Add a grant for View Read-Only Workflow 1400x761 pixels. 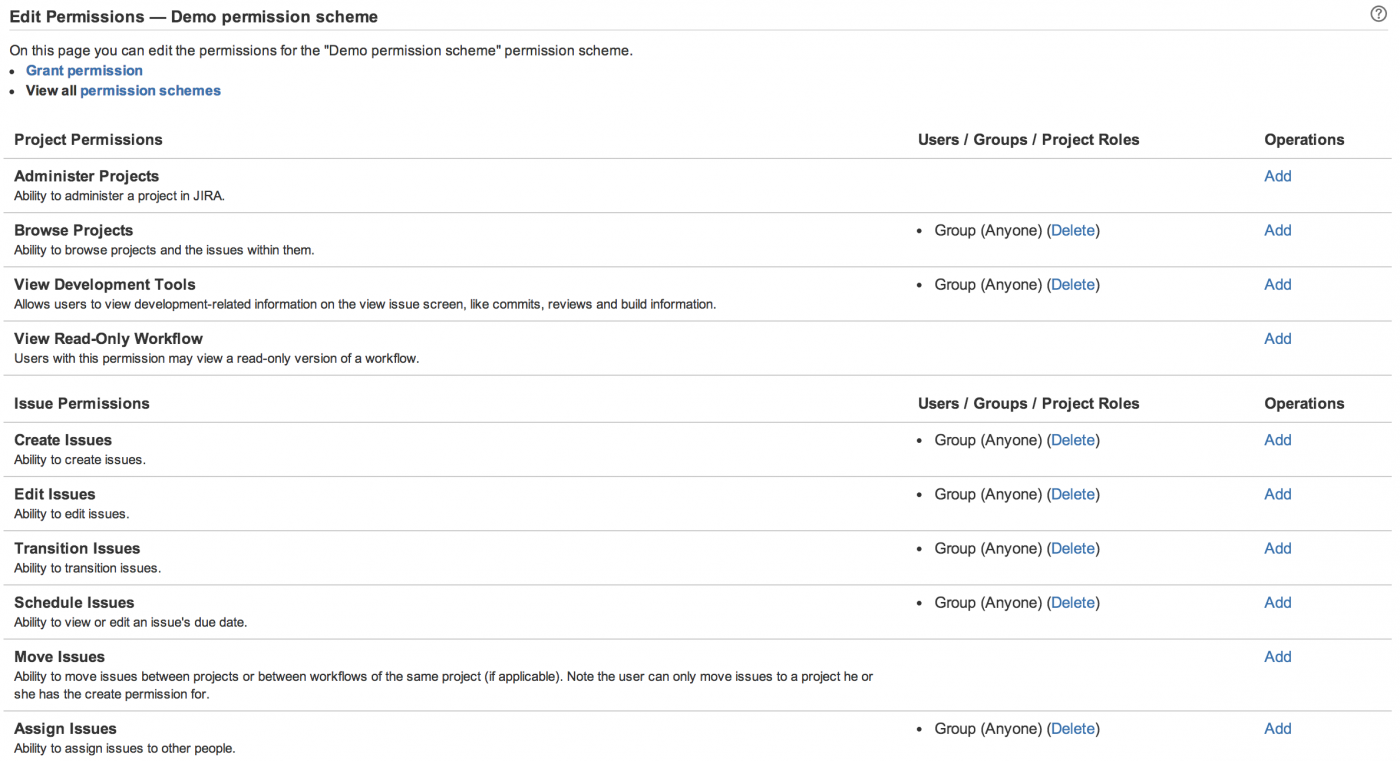[x=1277, y=338]
